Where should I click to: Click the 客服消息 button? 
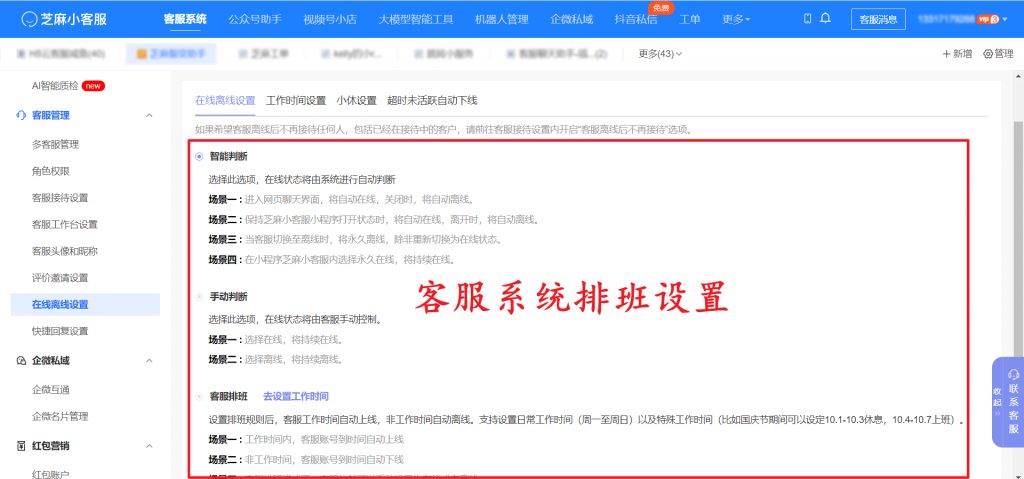[878, 19]
